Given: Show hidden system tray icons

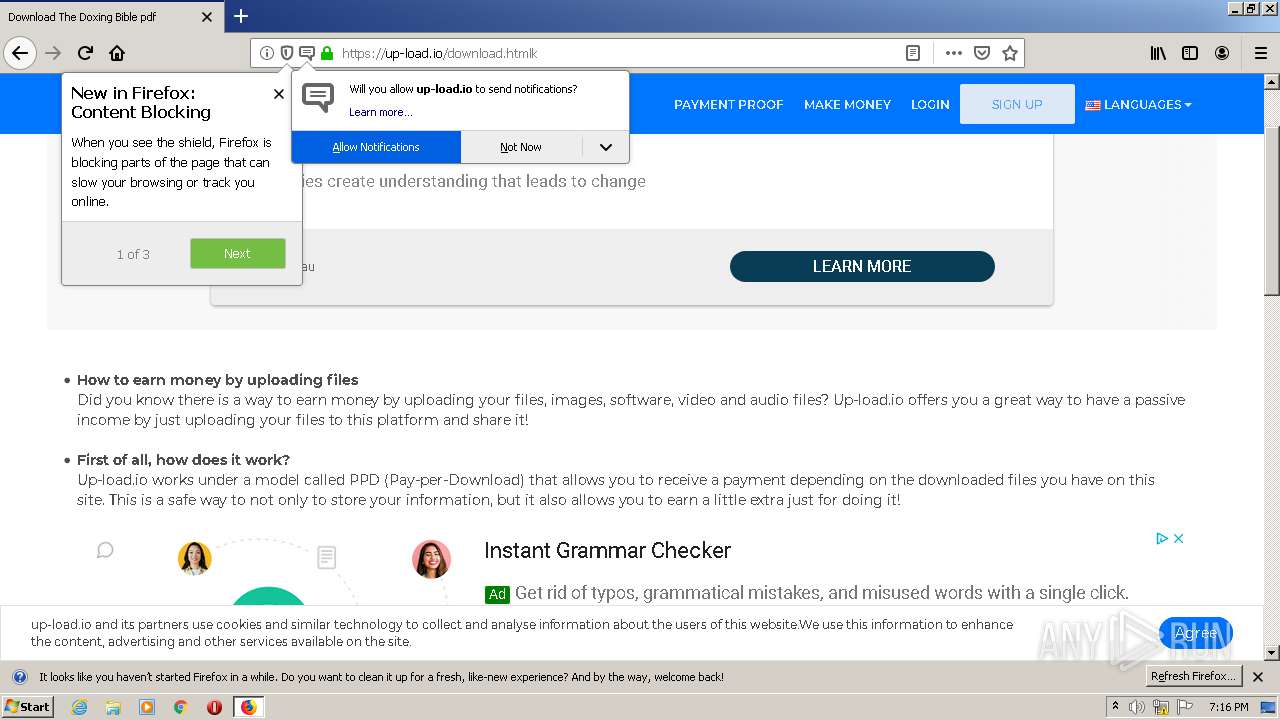Looking at the screenshot, I should 1116,707.
